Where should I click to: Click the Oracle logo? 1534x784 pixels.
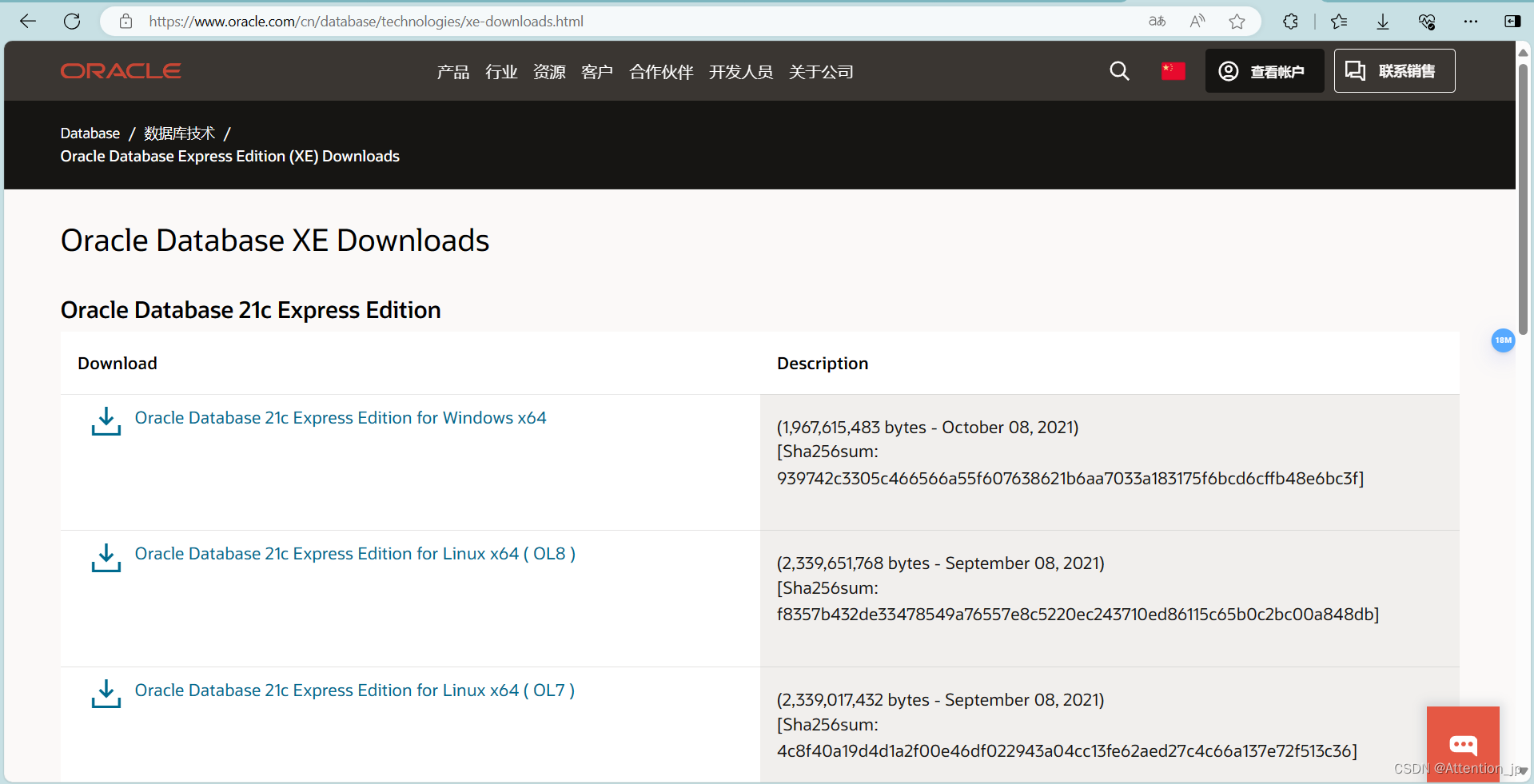click(x=120, y=70)
